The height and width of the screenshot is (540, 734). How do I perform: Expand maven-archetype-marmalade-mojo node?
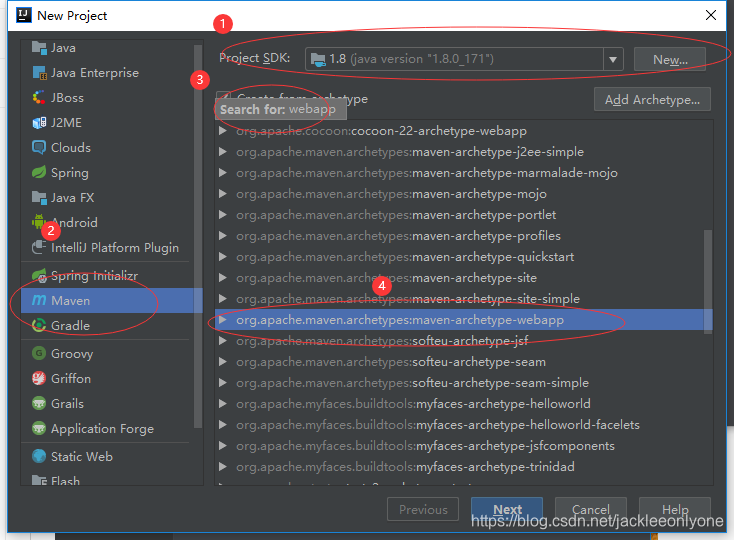(223, 173)
